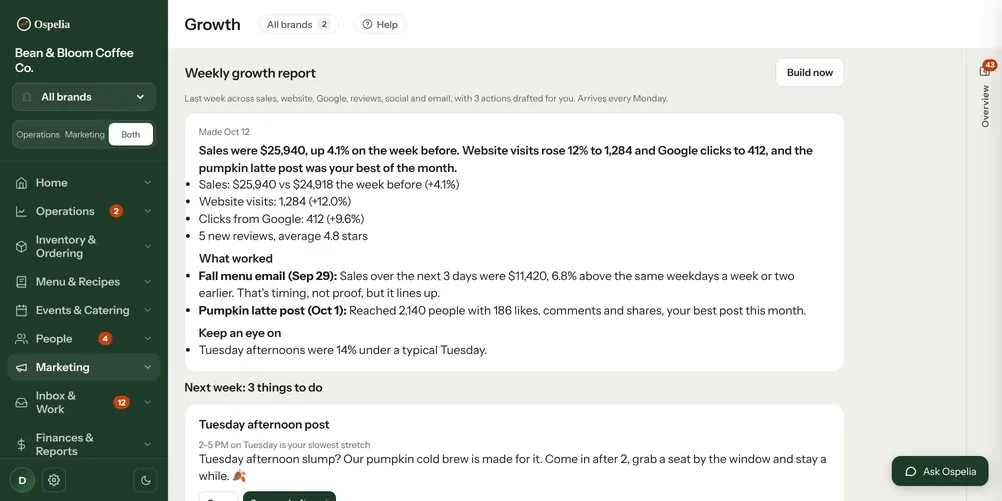This screenshot has width=1002, height=501.
Task: Open the Ask Ospelia chat button
Action: (x=940, y=472)
